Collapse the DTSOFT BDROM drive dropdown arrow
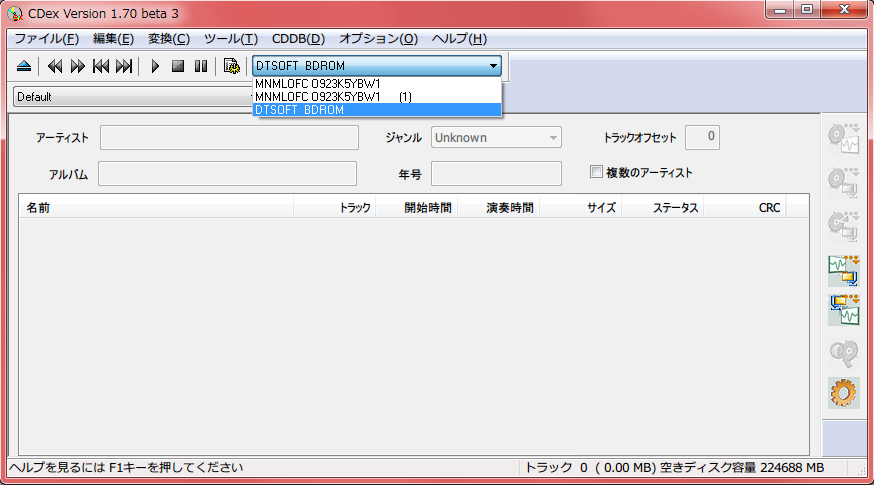This screenshot has height=485, width=874. click(493, 66)
